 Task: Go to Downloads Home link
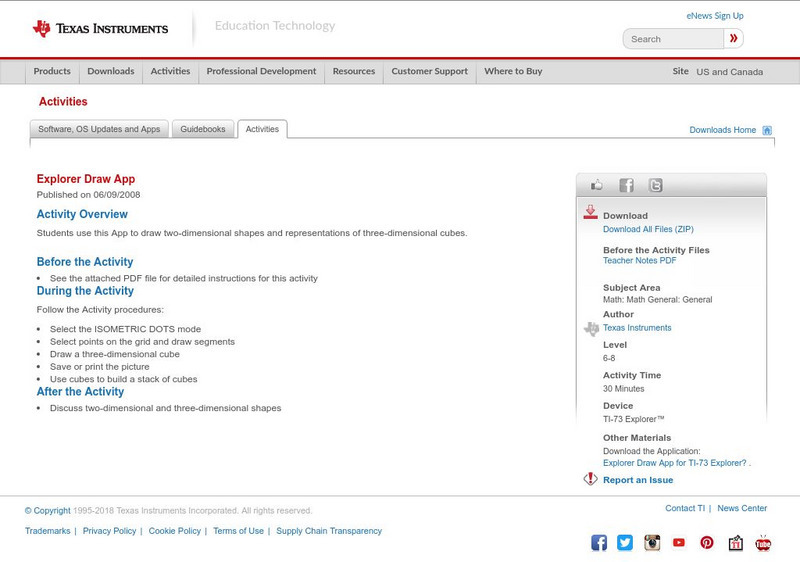722,130
